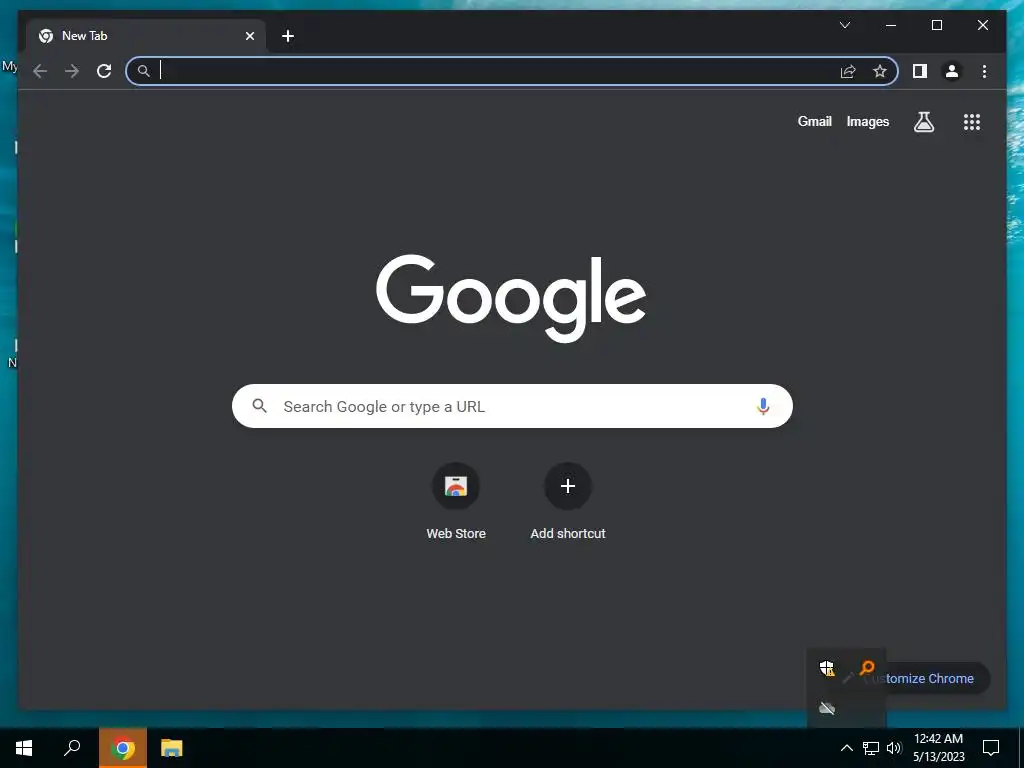Image resolution: width=1024 pixels, height=768 pixels.
Task: Open Windows Security shield tray icon
Action: coord(827,668)
